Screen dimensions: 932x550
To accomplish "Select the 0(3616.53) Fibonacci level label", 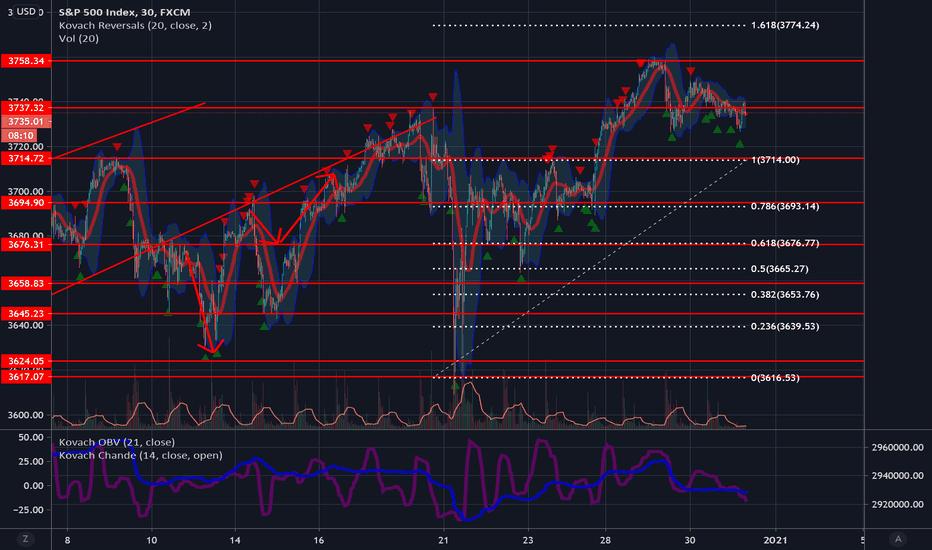I will [775, 378].
